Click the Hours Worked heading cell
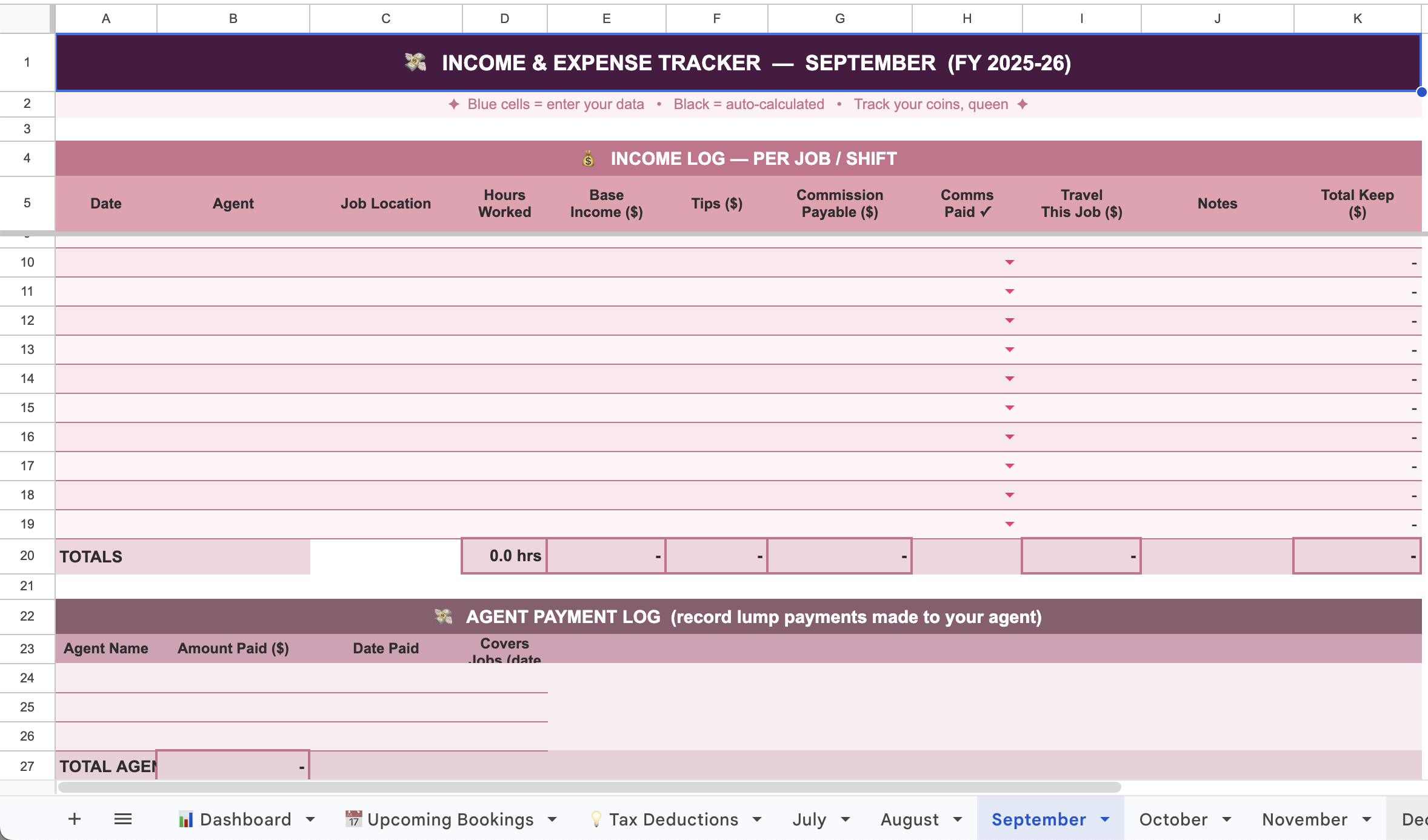Image resolution: width=1428 pixels, height=840 pixels. (x=505, y=204)
